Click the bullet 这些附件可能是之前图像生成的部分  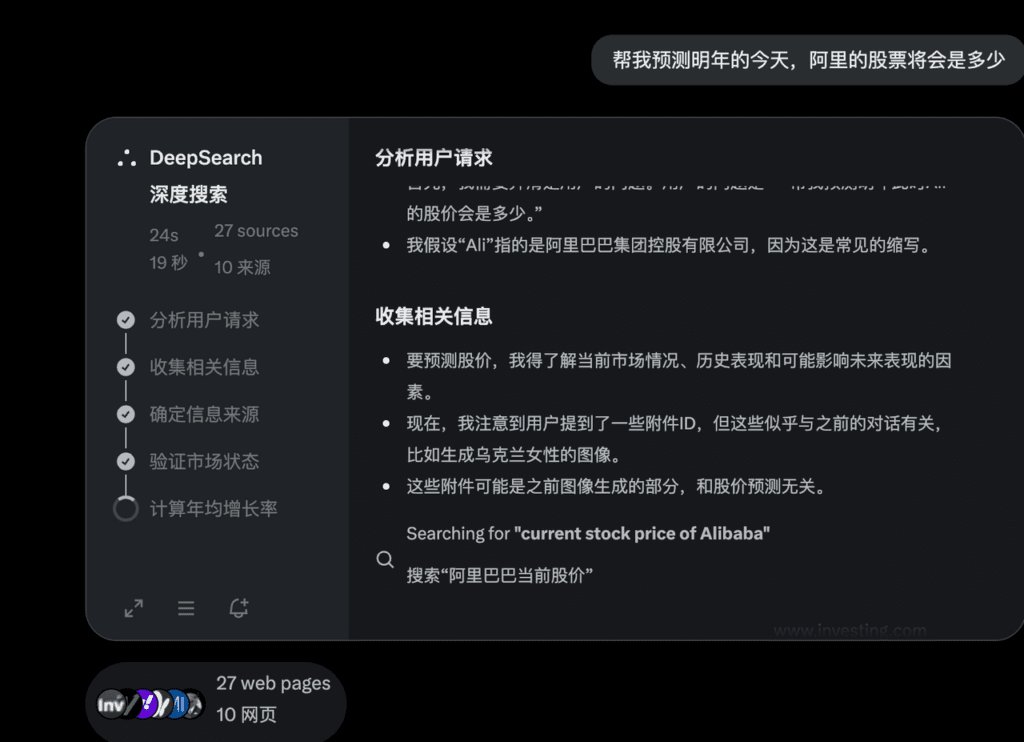tap(616, 487)
